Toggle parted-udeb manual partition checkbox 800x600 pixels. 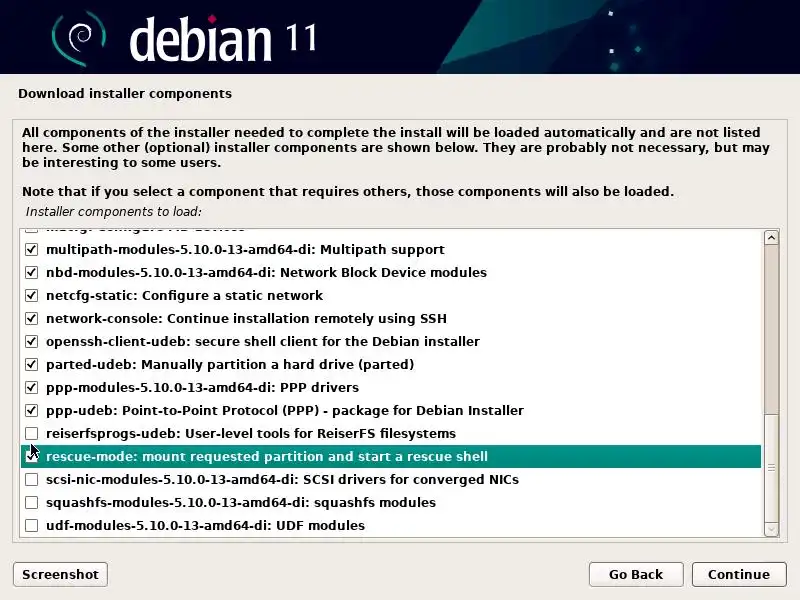32,364
